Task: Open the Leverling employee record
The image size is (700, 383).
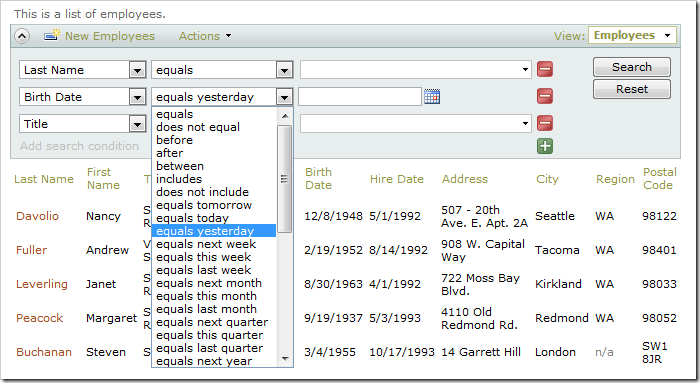Action: (42, 284)
